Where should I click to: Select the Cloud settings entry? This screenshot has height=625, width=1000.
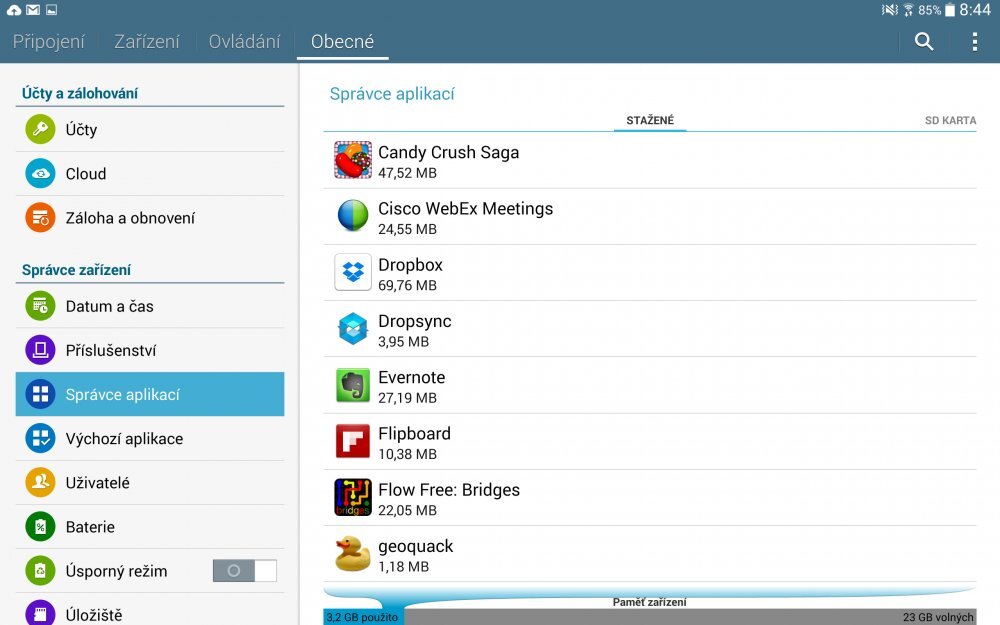[85, 173]
